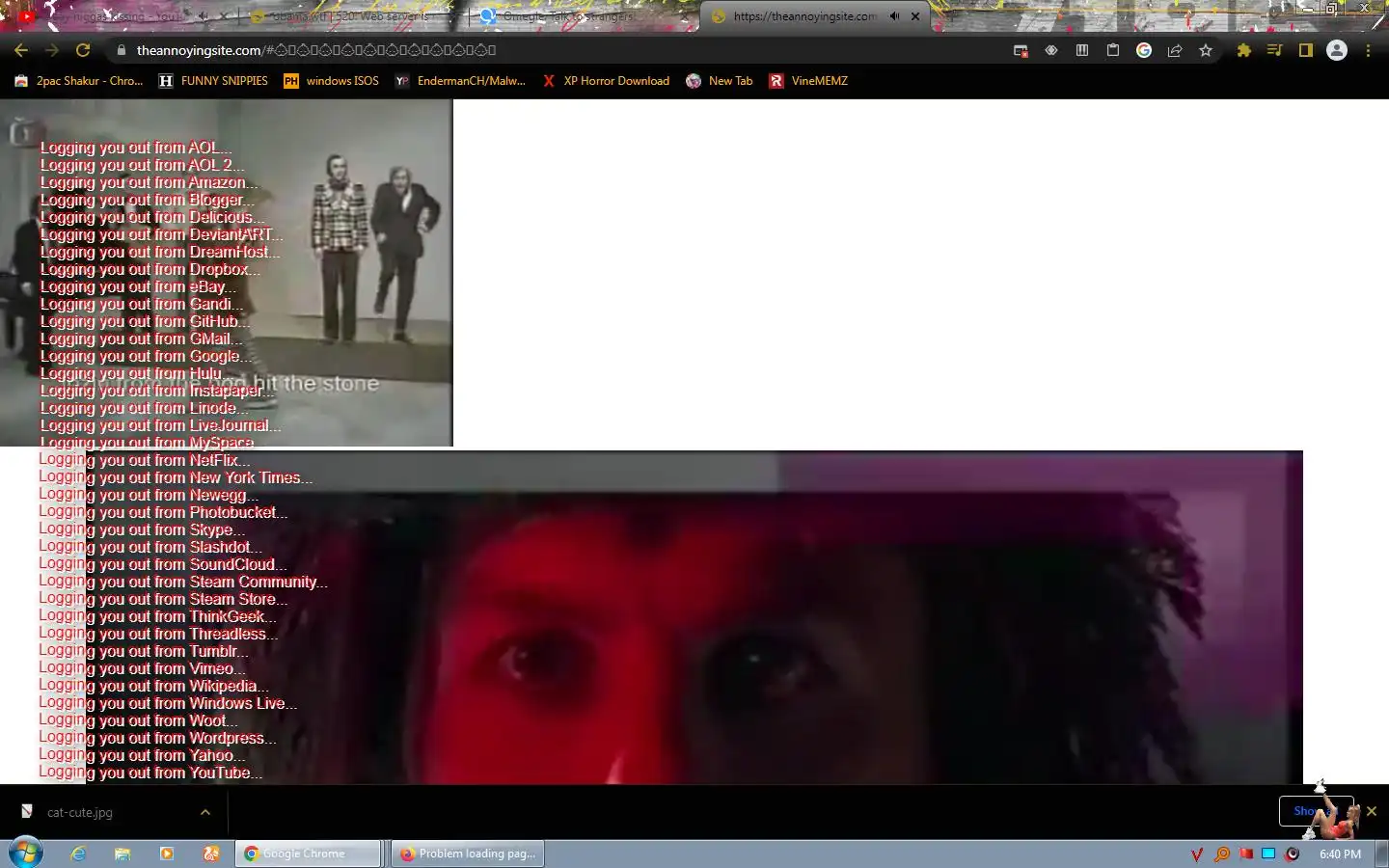Viewport: 1389px width, 868px height.
Task: Click 'Logging you out from Wikipedia...' text
Action: point(153,686)
